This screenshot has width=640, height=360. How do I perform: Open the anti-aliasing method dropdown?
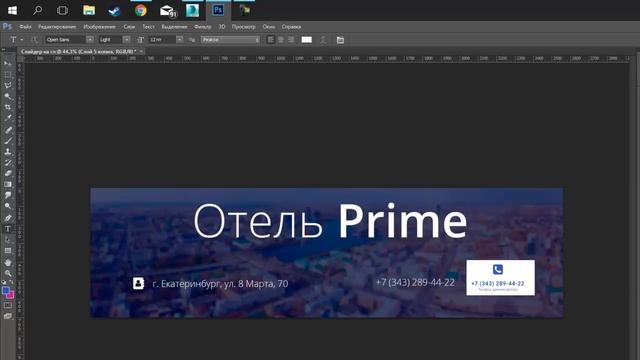pos(230,40)
